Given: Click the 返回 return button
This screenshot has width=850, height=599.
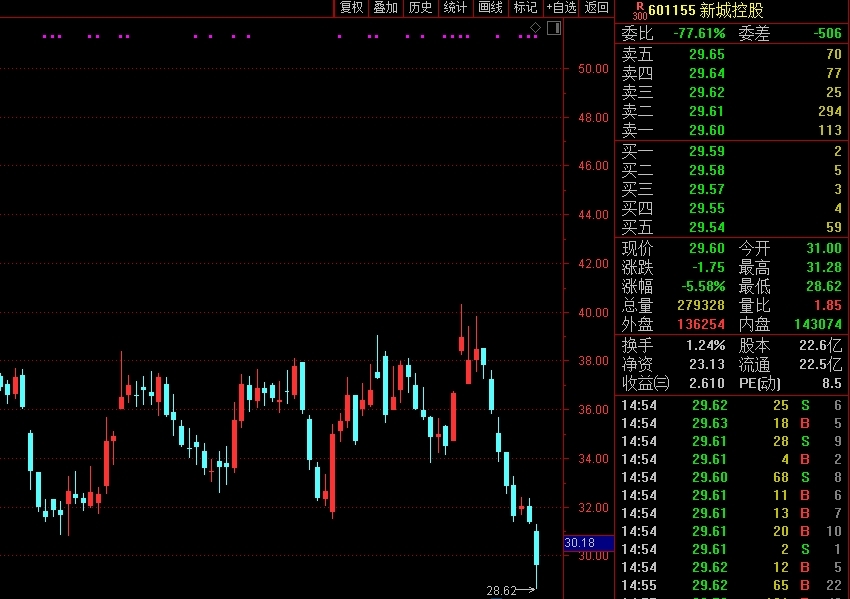Looking at the screenshot, I should coord(597,8).
